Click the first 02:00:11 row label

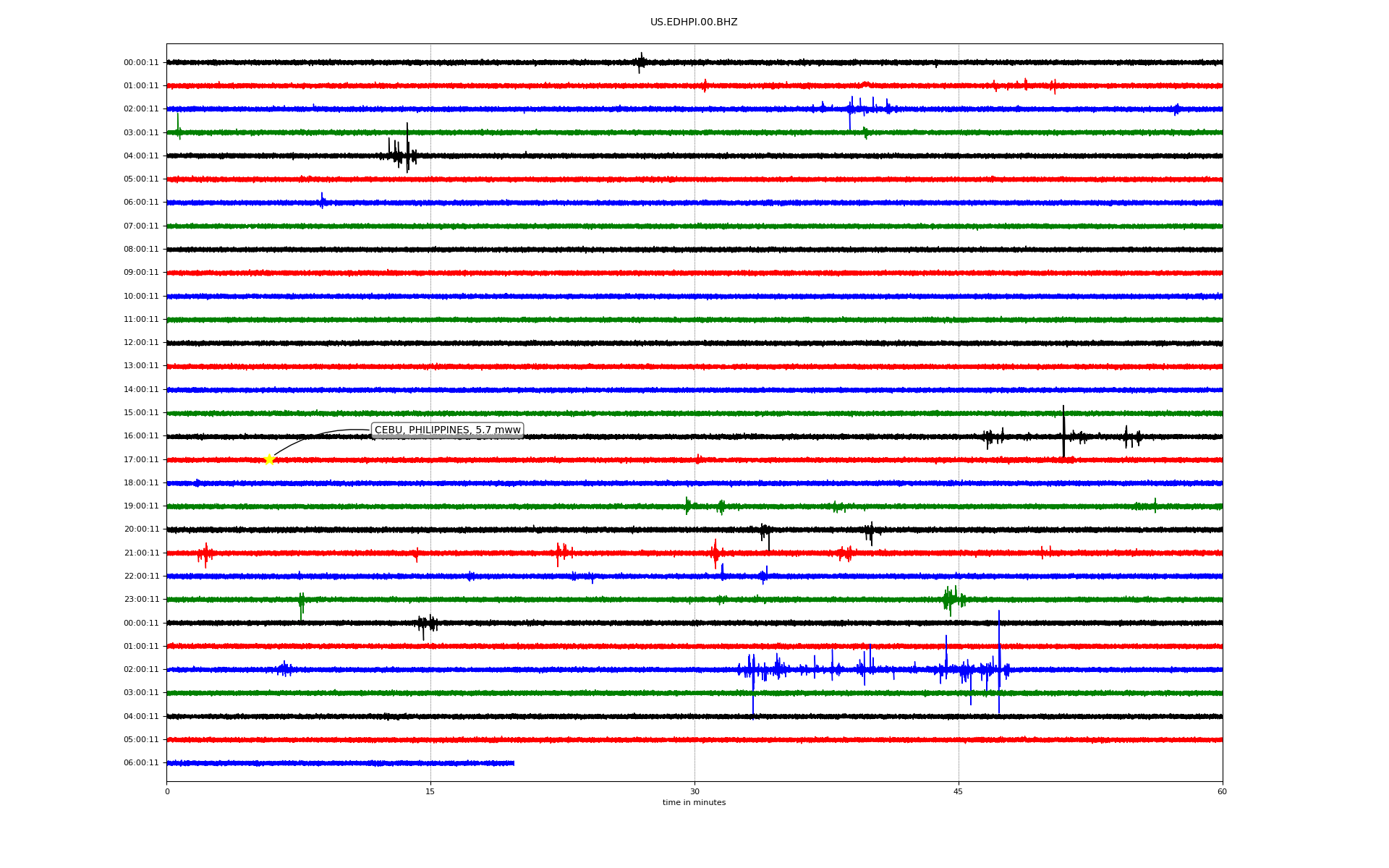(141, 109)
